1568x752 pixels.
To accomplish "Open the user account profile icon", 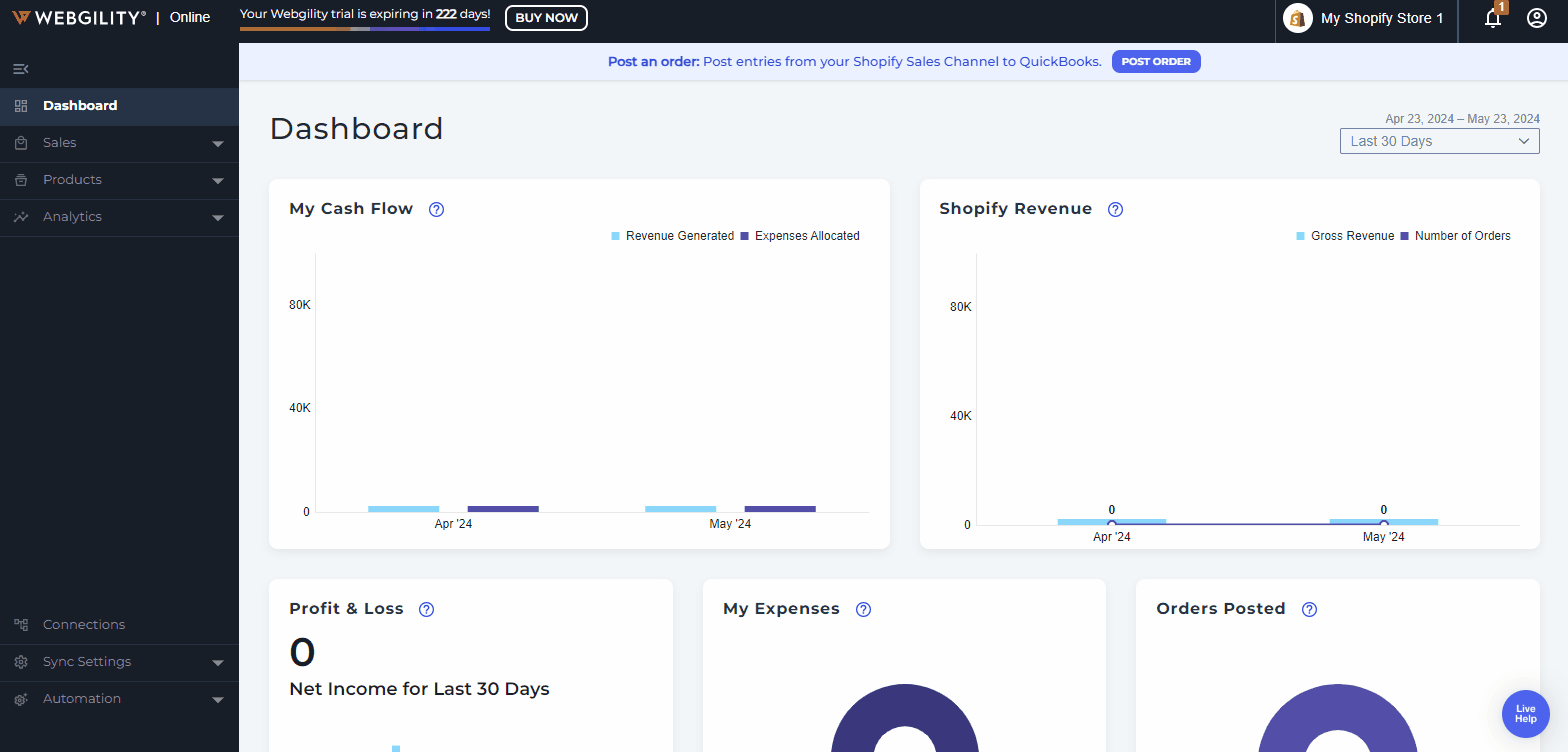I will 1537,18.
